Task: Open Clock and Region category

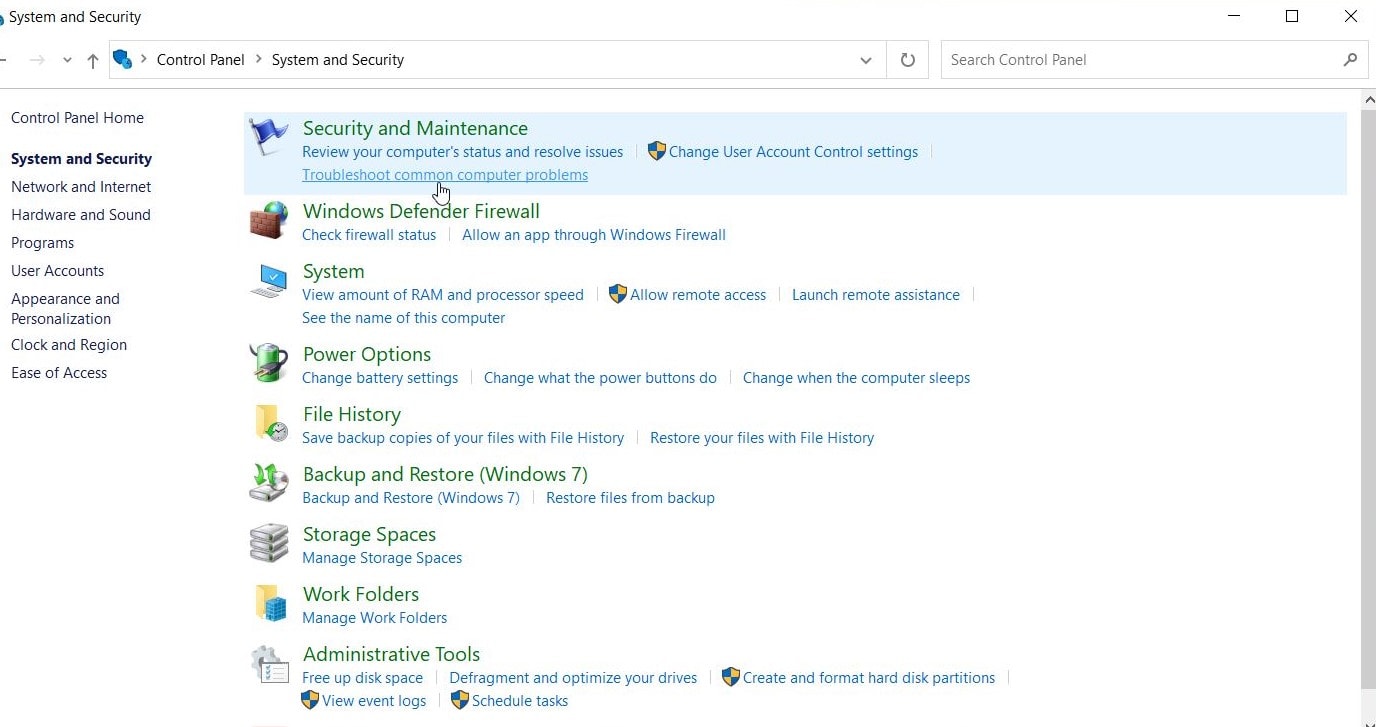Action: [69, 345]
